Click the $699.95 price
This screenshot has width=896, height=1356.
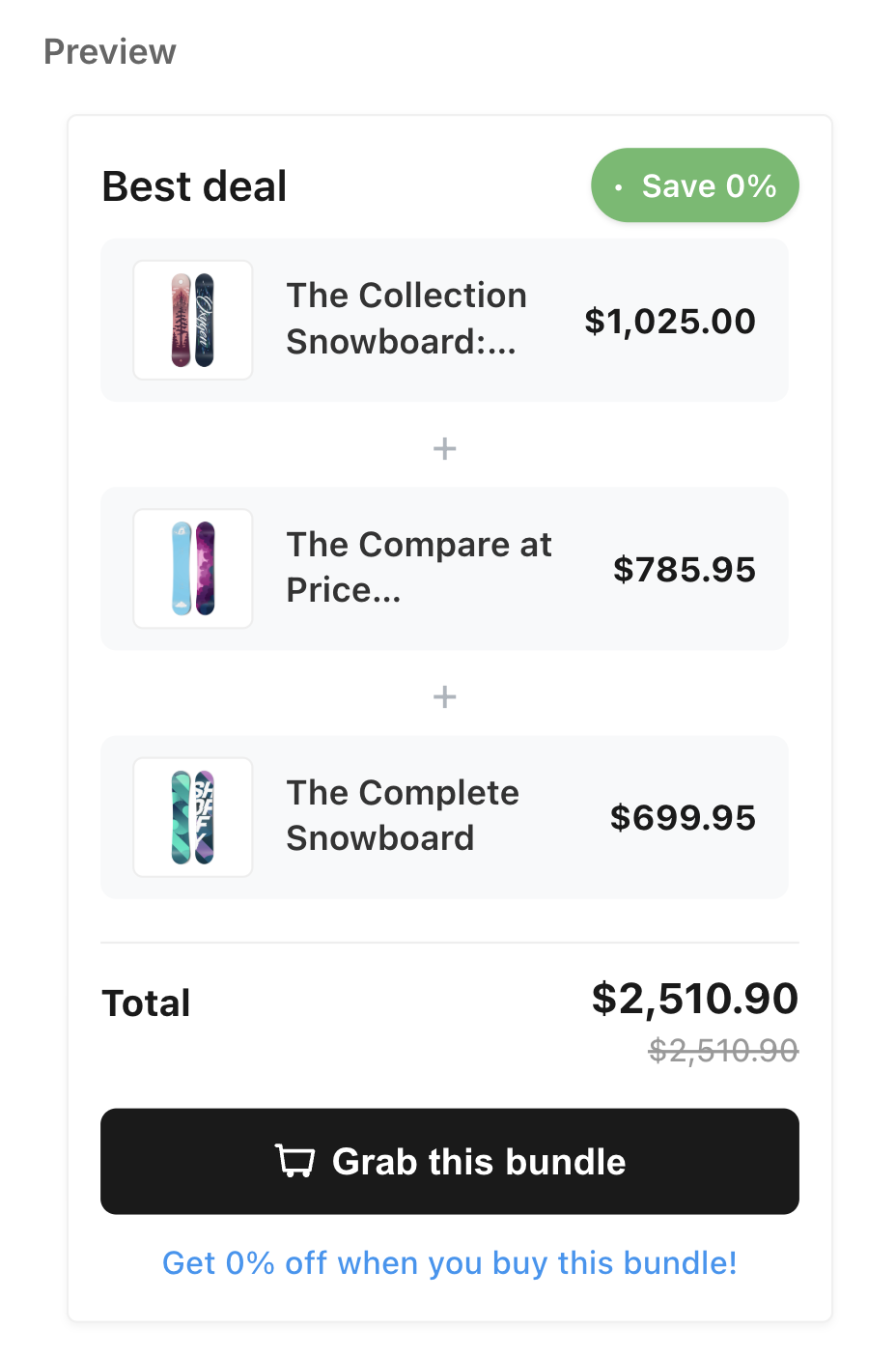pyautogui.click(x=682, y=818)
